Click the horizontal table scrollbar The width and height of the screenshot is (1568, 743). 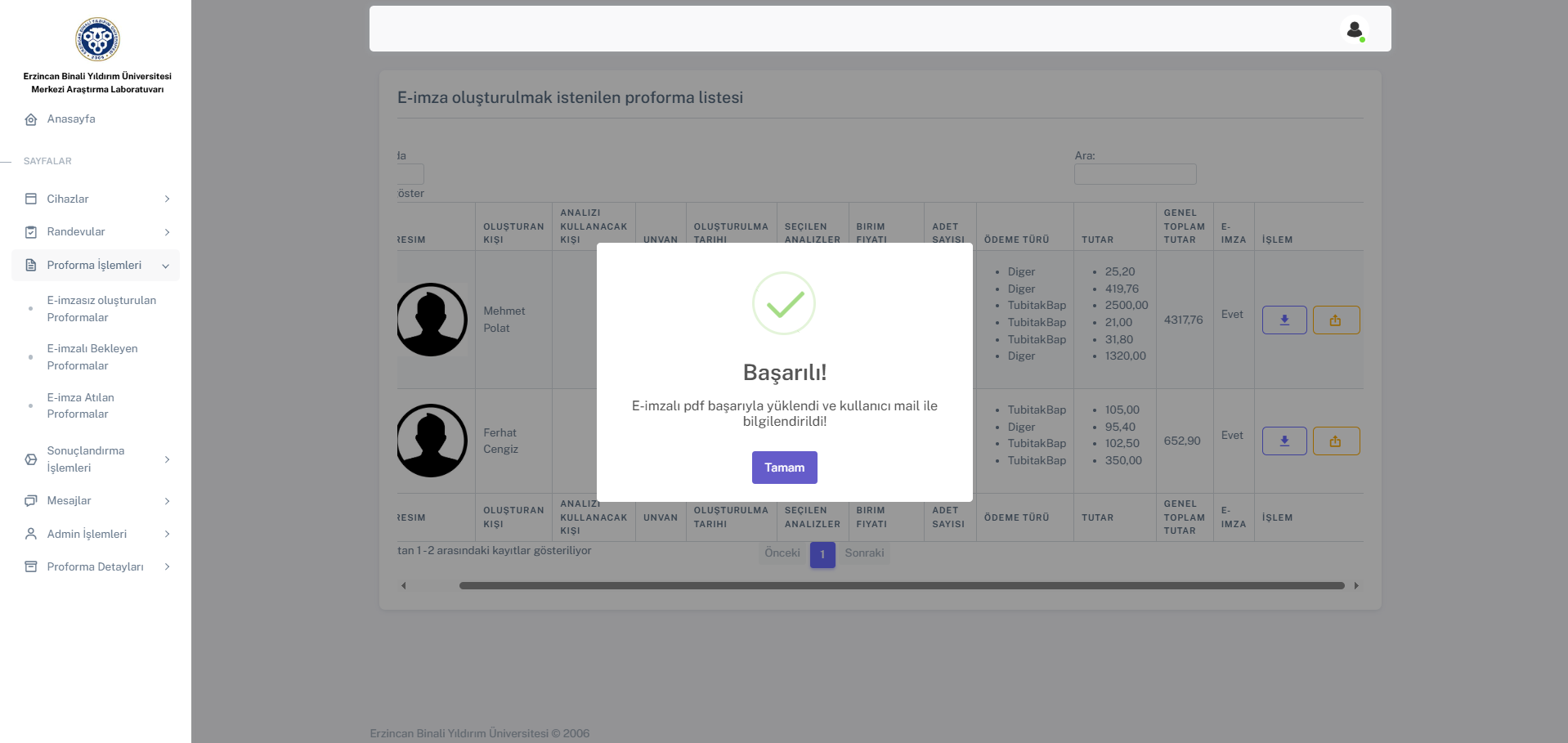pos(901,586)
